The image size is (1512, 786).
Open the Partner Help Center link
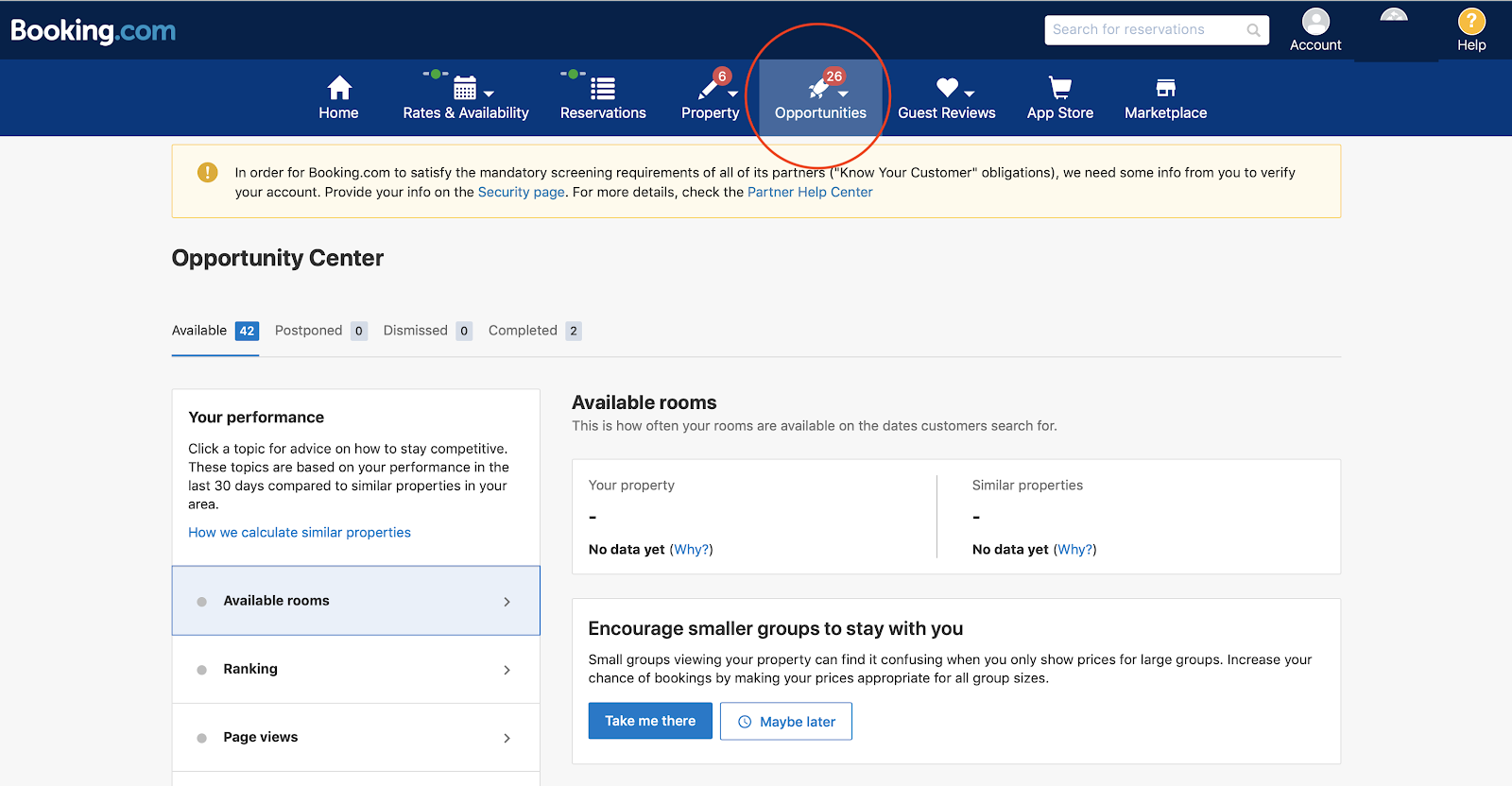click(x=810, y=192)
